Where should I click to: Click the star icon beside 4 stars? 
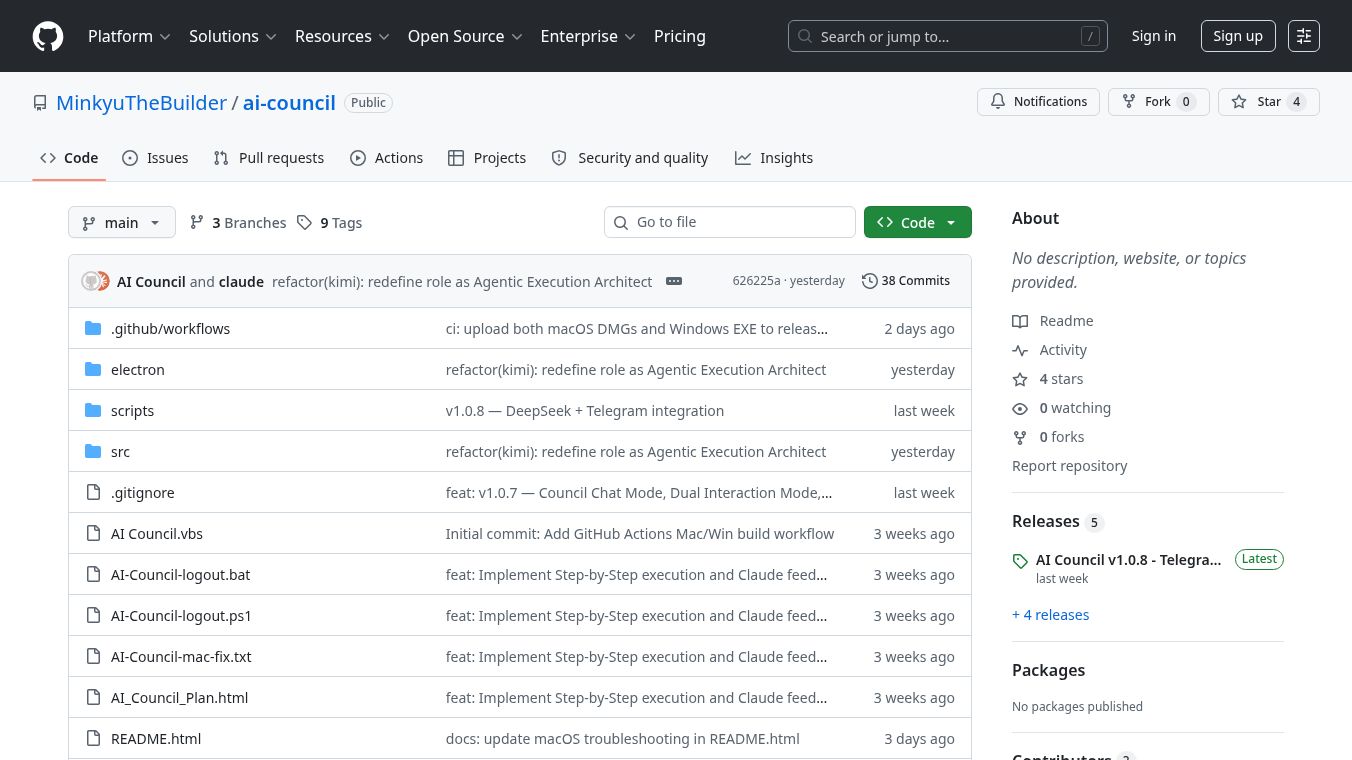1020,379
